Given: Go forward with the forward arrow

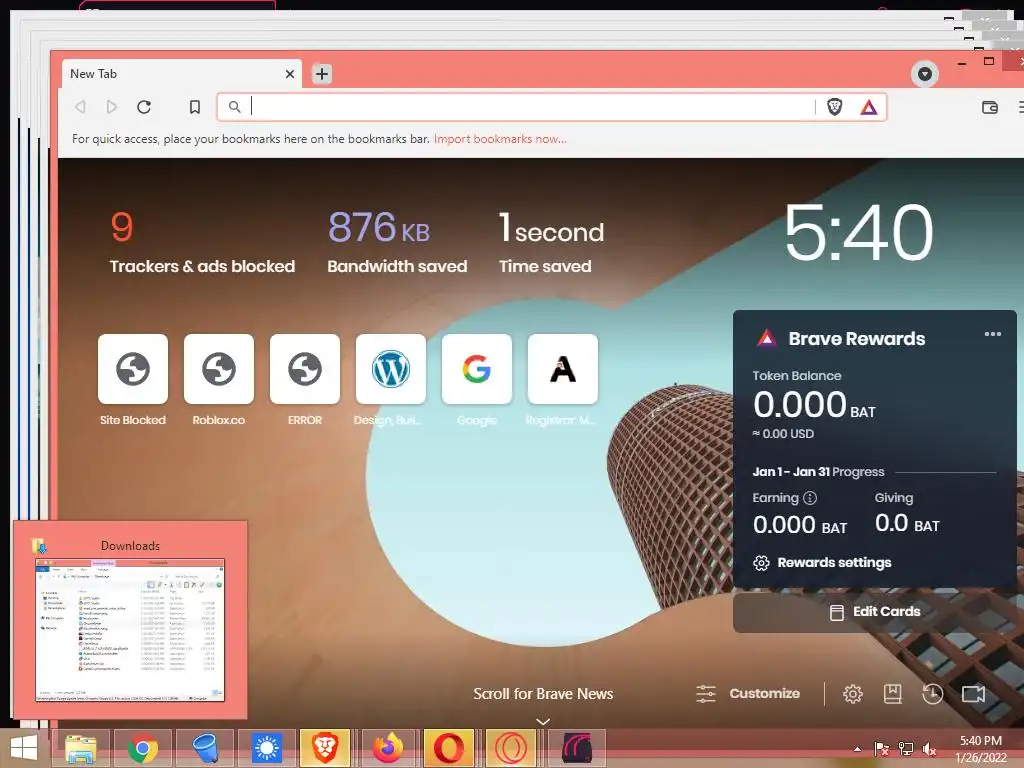Looking at the screenshot, I should [x=112, y=106].
